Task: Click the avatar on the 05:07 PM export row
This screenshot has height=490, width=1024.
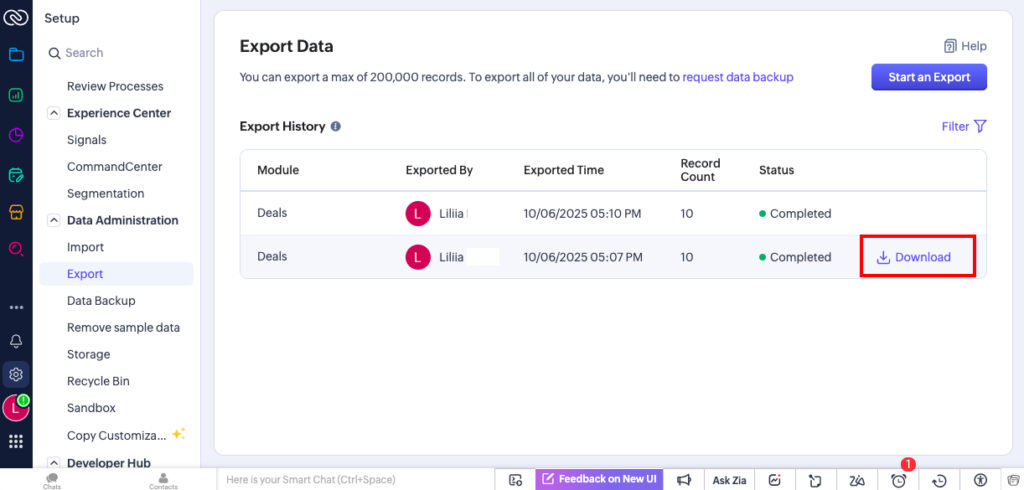Action: (418, 257)
